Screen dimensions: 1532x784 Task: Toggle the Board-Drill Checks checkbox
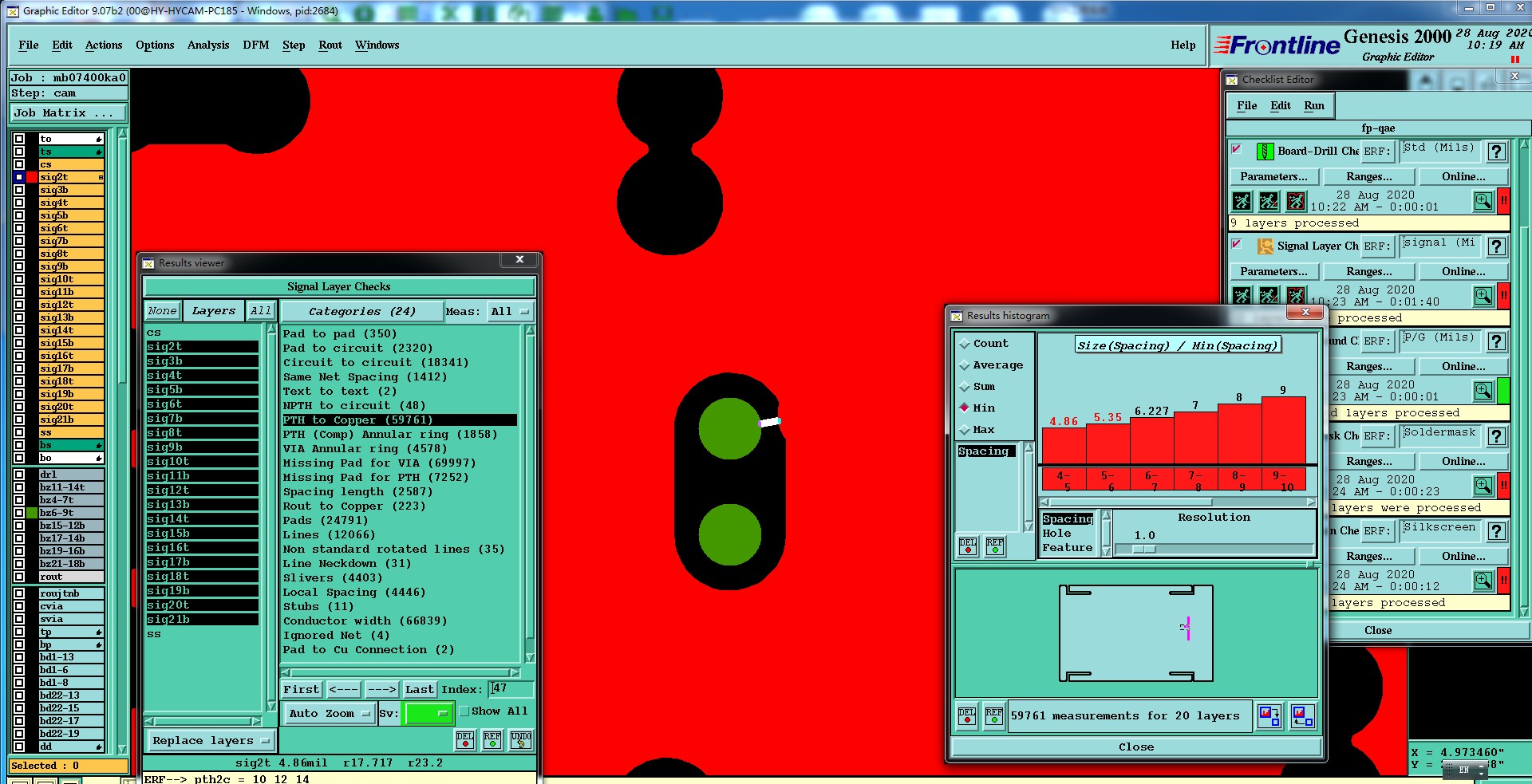pos(1237,149)
